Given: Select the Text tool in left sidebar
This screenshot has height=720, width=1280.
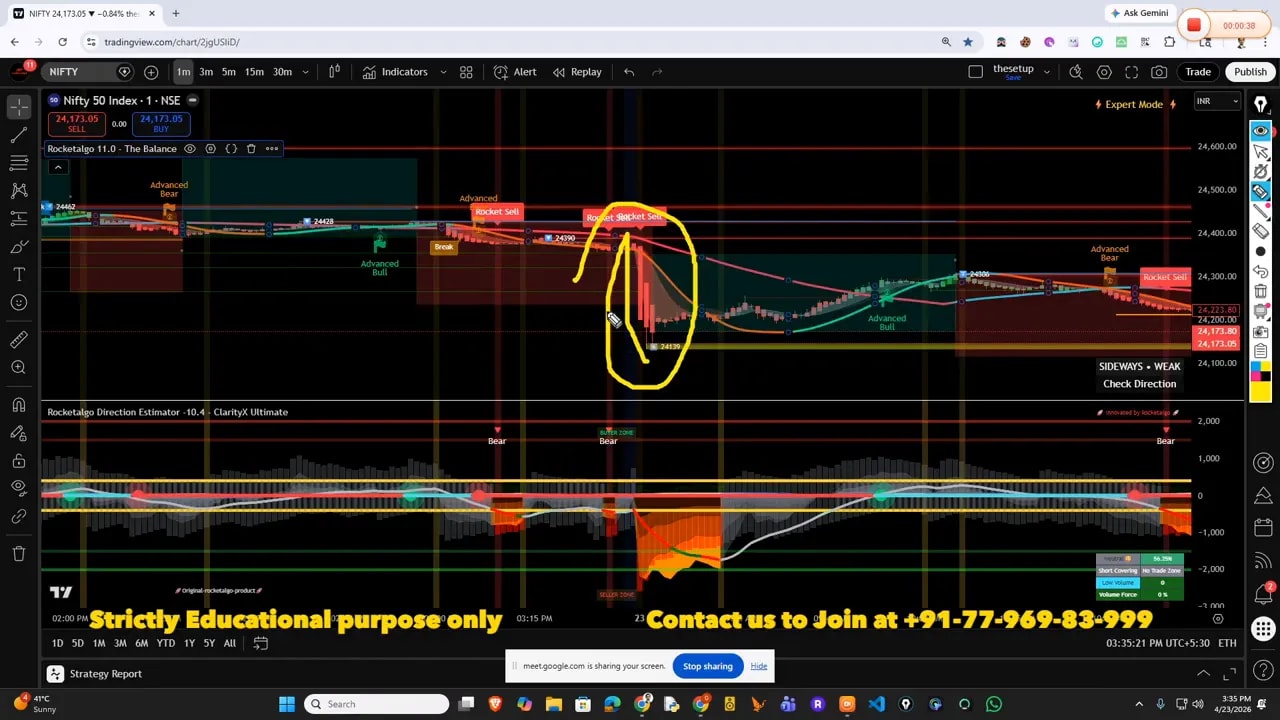Looking at the screenshot, I should coord(19,274).
